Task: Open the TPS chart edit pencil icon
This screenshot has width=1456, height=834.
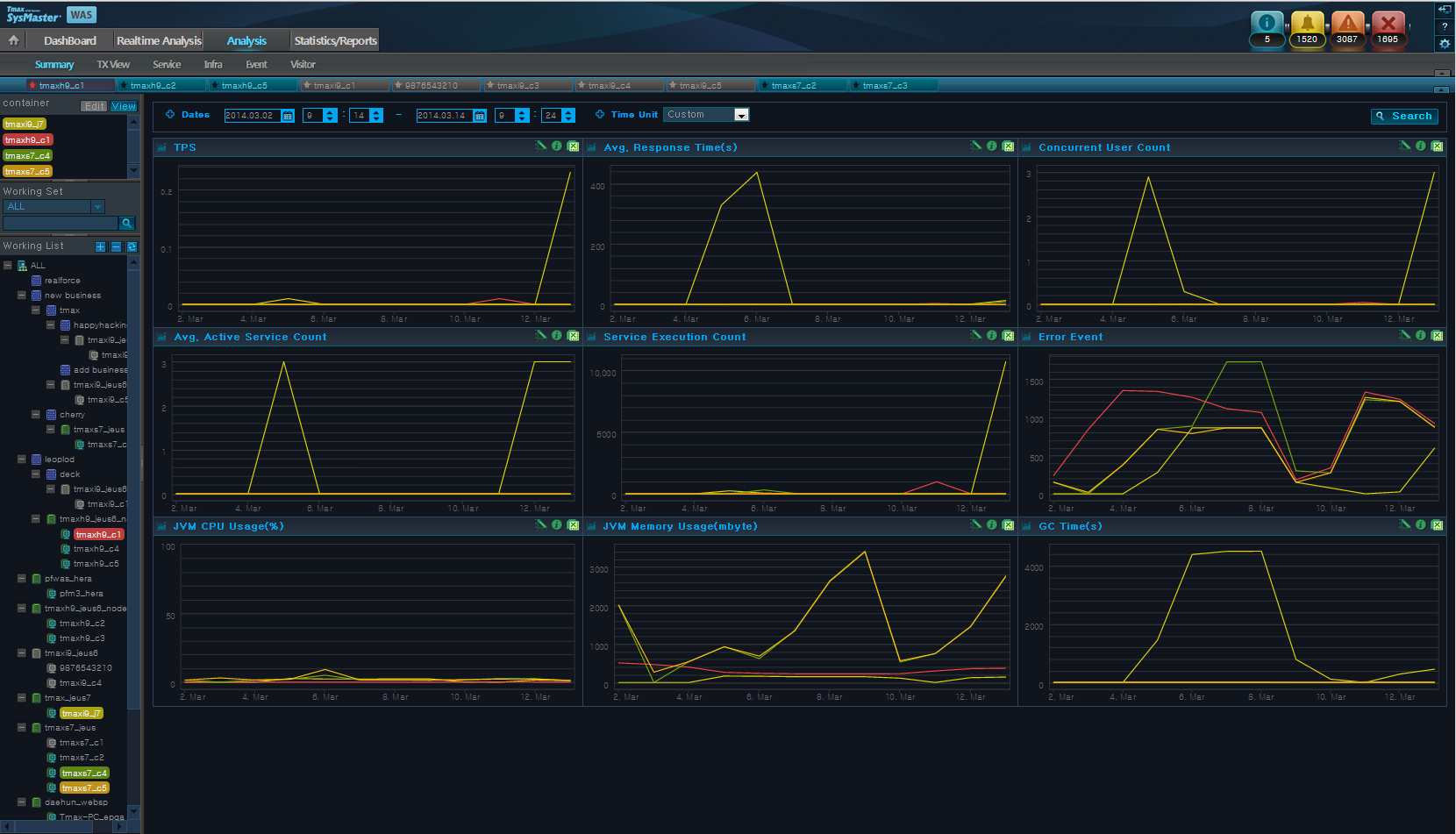Action: point(541,146)
